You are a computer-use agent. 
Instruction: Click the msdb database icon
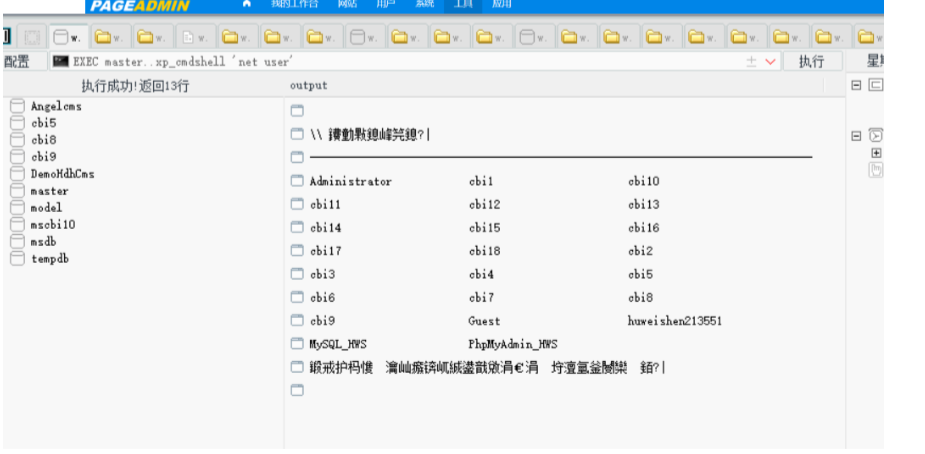coord(18,242)
